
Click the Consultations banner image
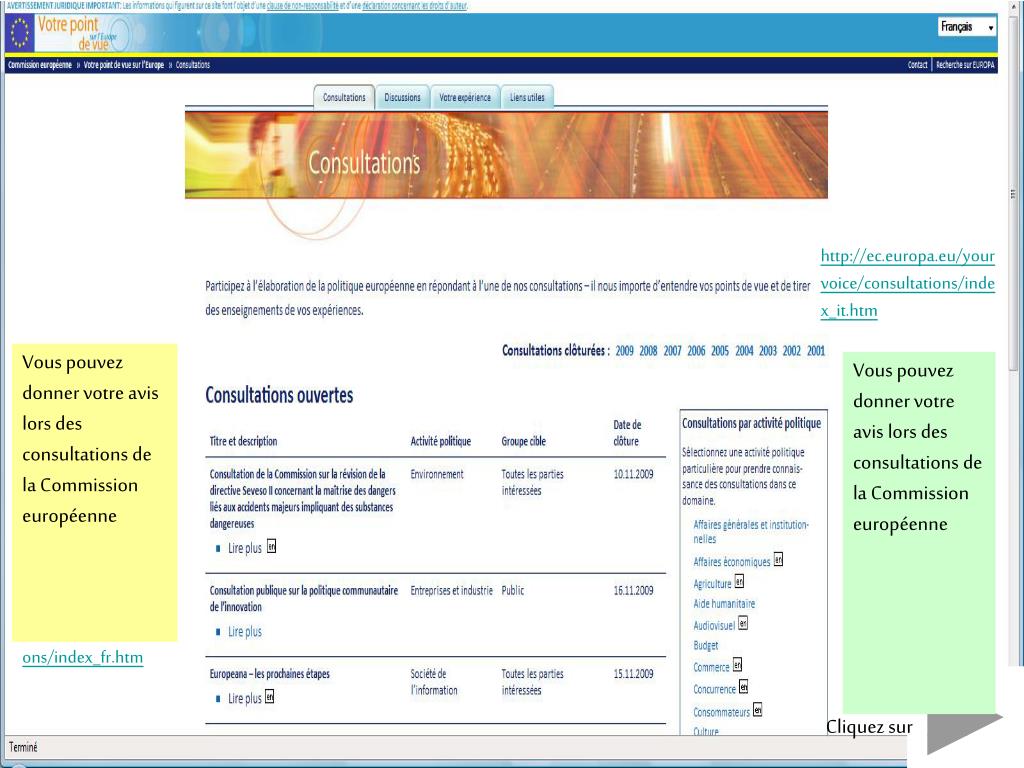tap(506, 155)
